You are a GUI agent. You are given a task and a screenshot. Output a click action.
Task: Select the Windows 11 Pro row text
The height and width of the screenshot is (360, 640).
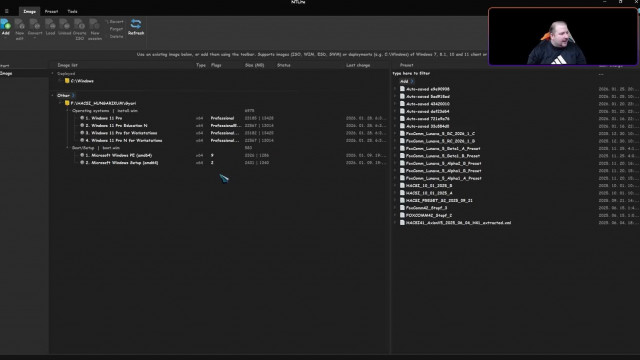coord(104,118)
